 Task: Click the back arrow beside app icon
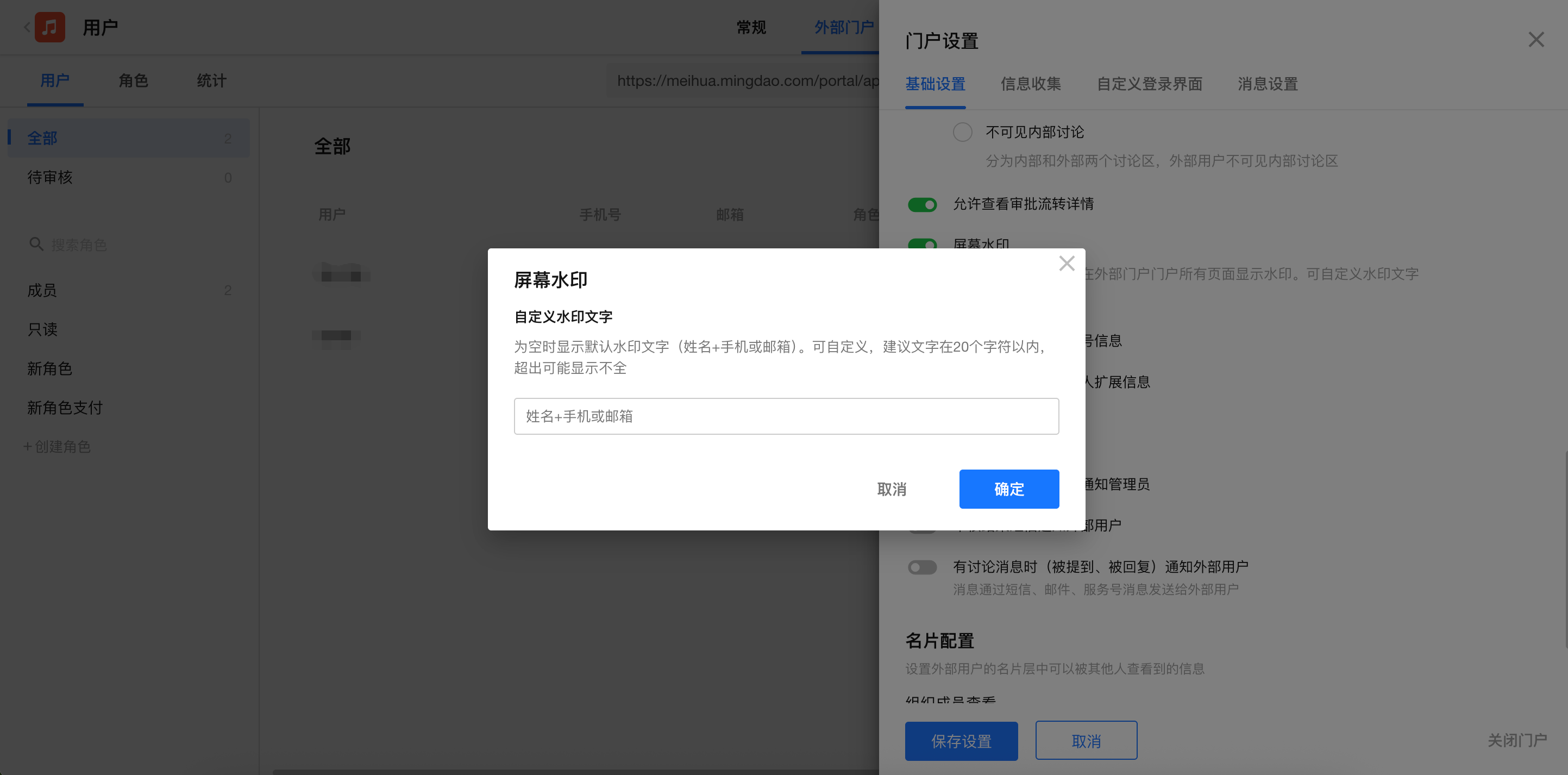(27, 27)
